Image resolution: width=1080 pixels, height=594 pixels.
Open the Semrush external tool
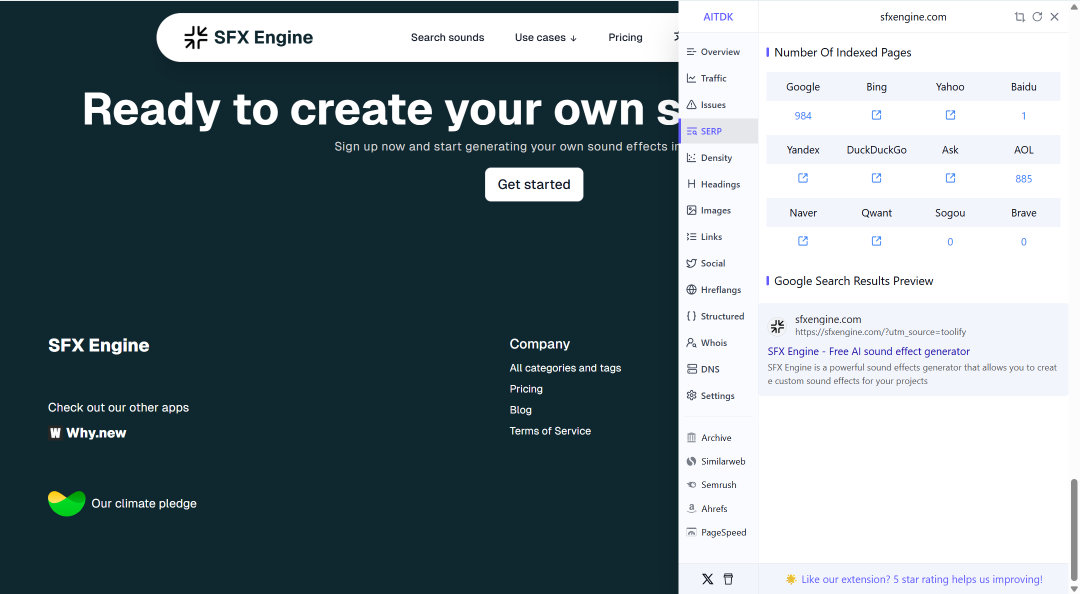tap(718, 484)
